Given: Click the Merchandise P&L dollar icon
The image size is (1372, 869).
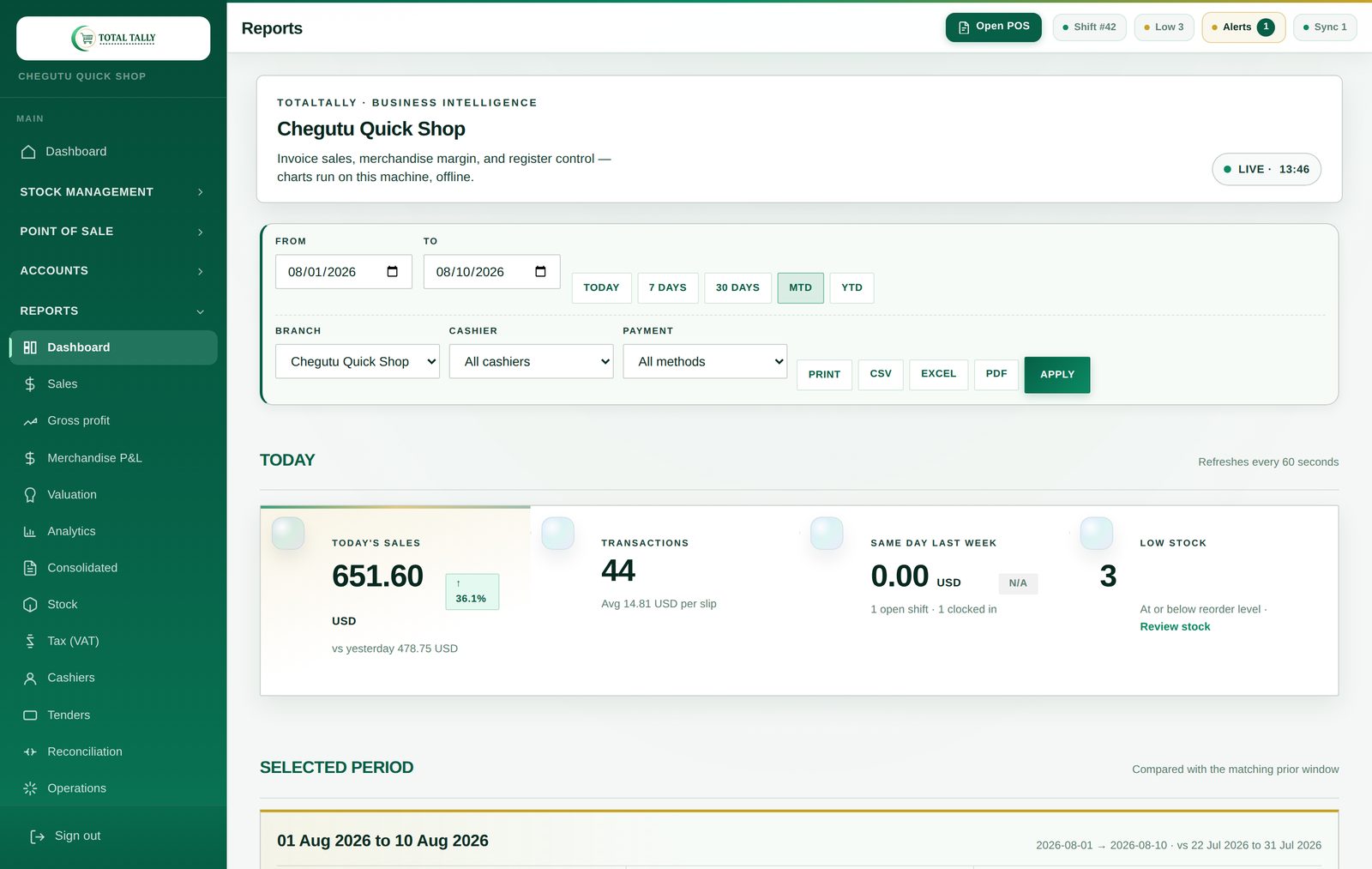Looking at the screenshot, I should pyautogui.click(x=30, y=458).
